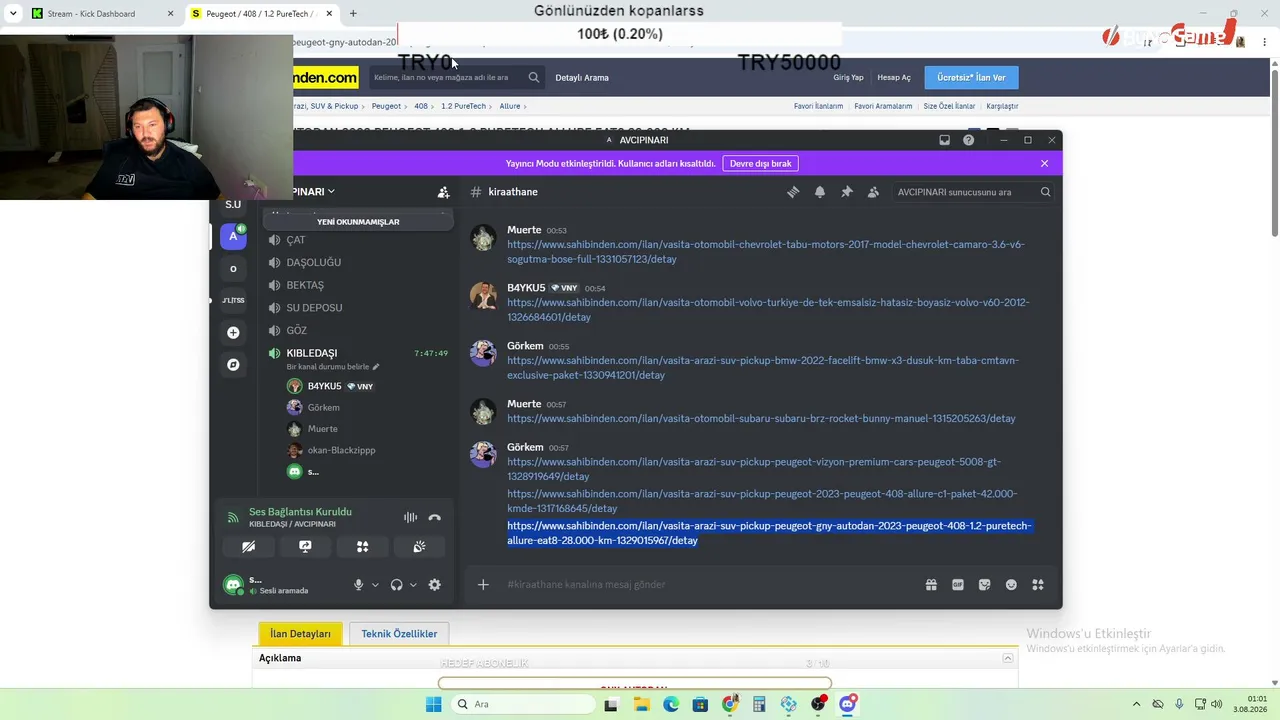Open the Windows Start menu
Viewport: 1280px width, 720px height.
click(x=433, y=704)
